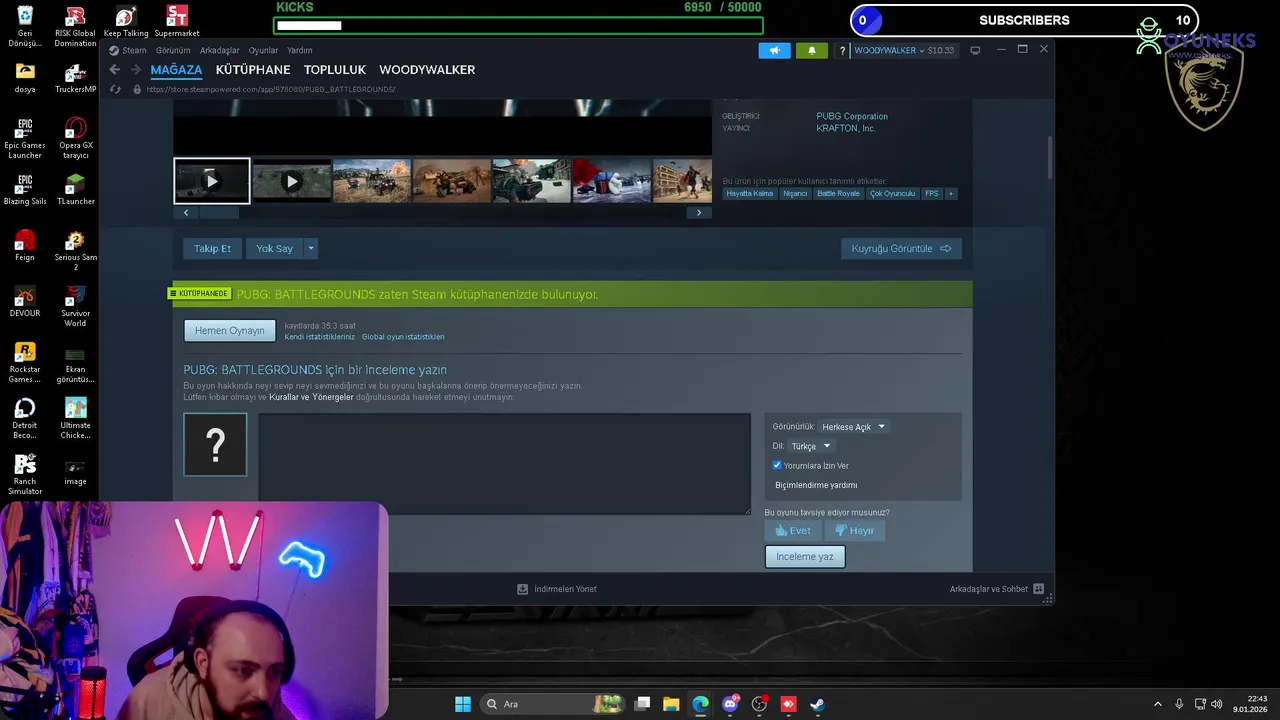1280x720 pixels.
Task: Launch Detroit Become Human desktop shortcut
Action: [25, 418]
